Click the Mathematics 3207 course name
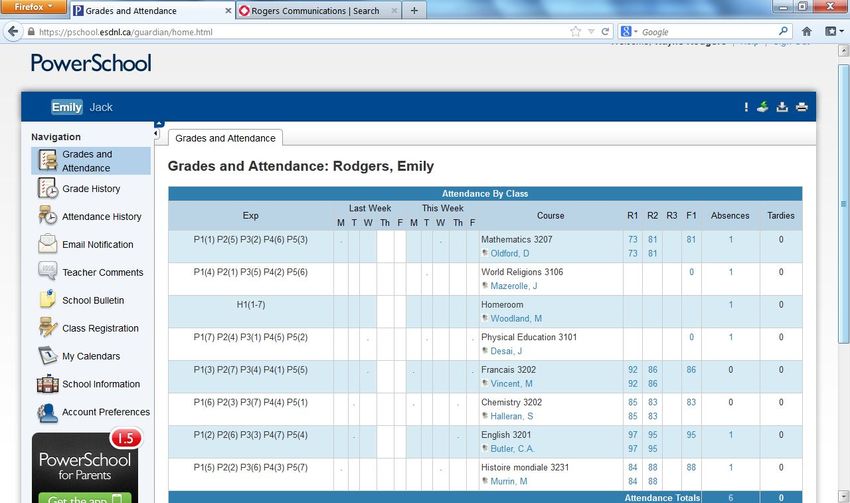850x503 pixels. click(x=517, y=239)
